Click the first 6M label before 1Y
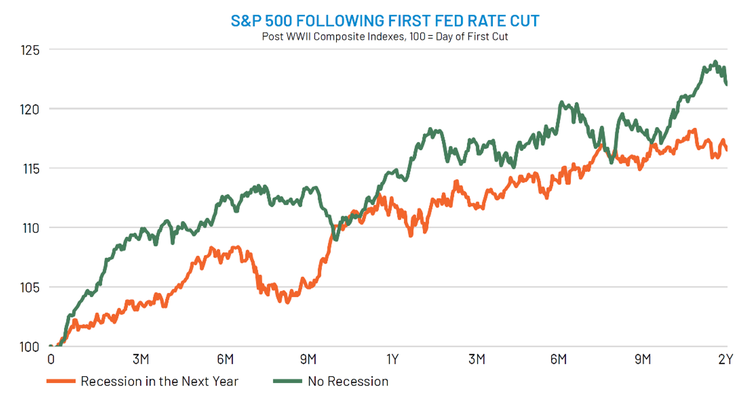The height and width of the screenshot is (404, 750). click(225, 359)
